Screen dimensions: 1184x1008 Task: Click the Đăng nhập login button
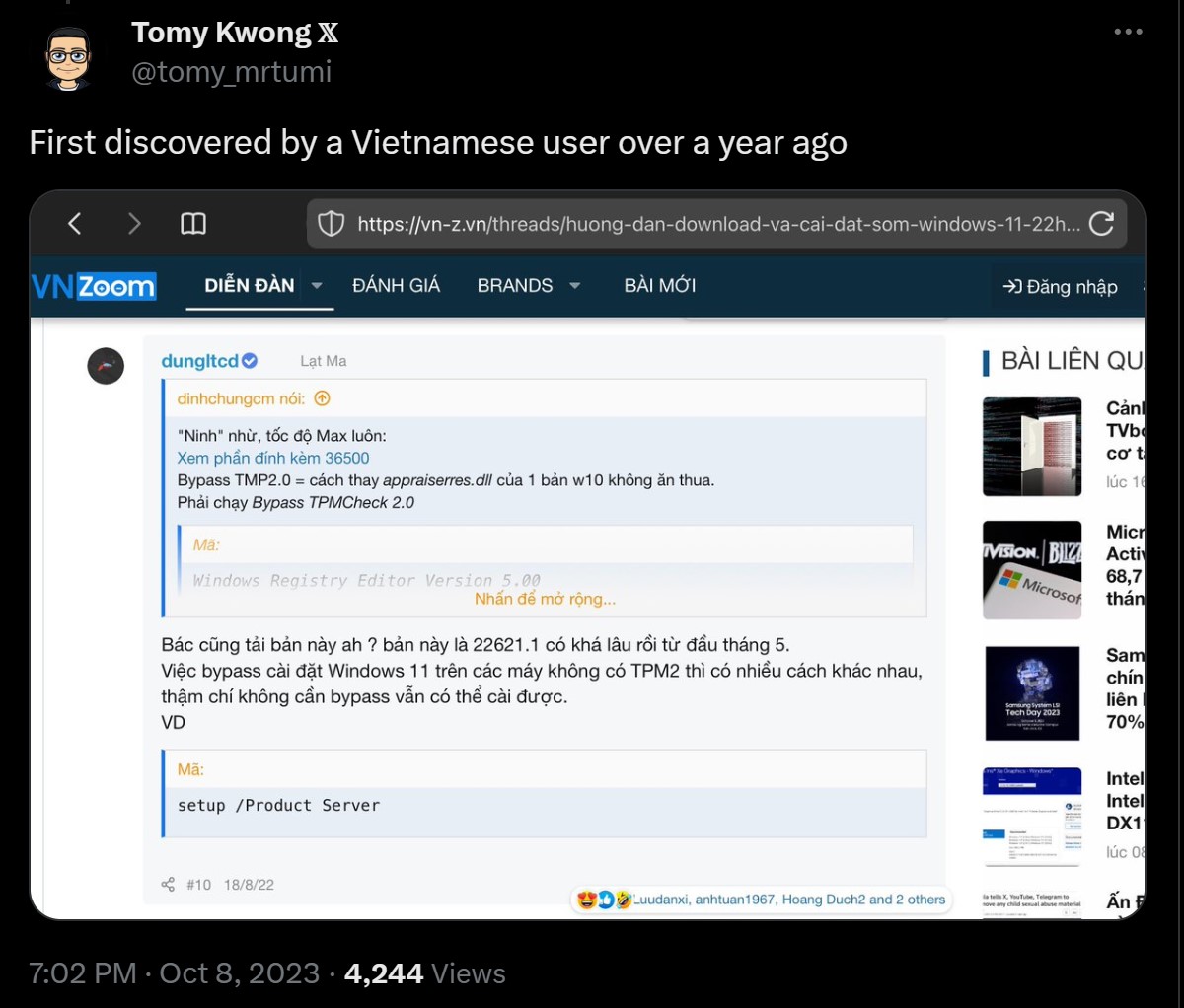[1061, 287]
